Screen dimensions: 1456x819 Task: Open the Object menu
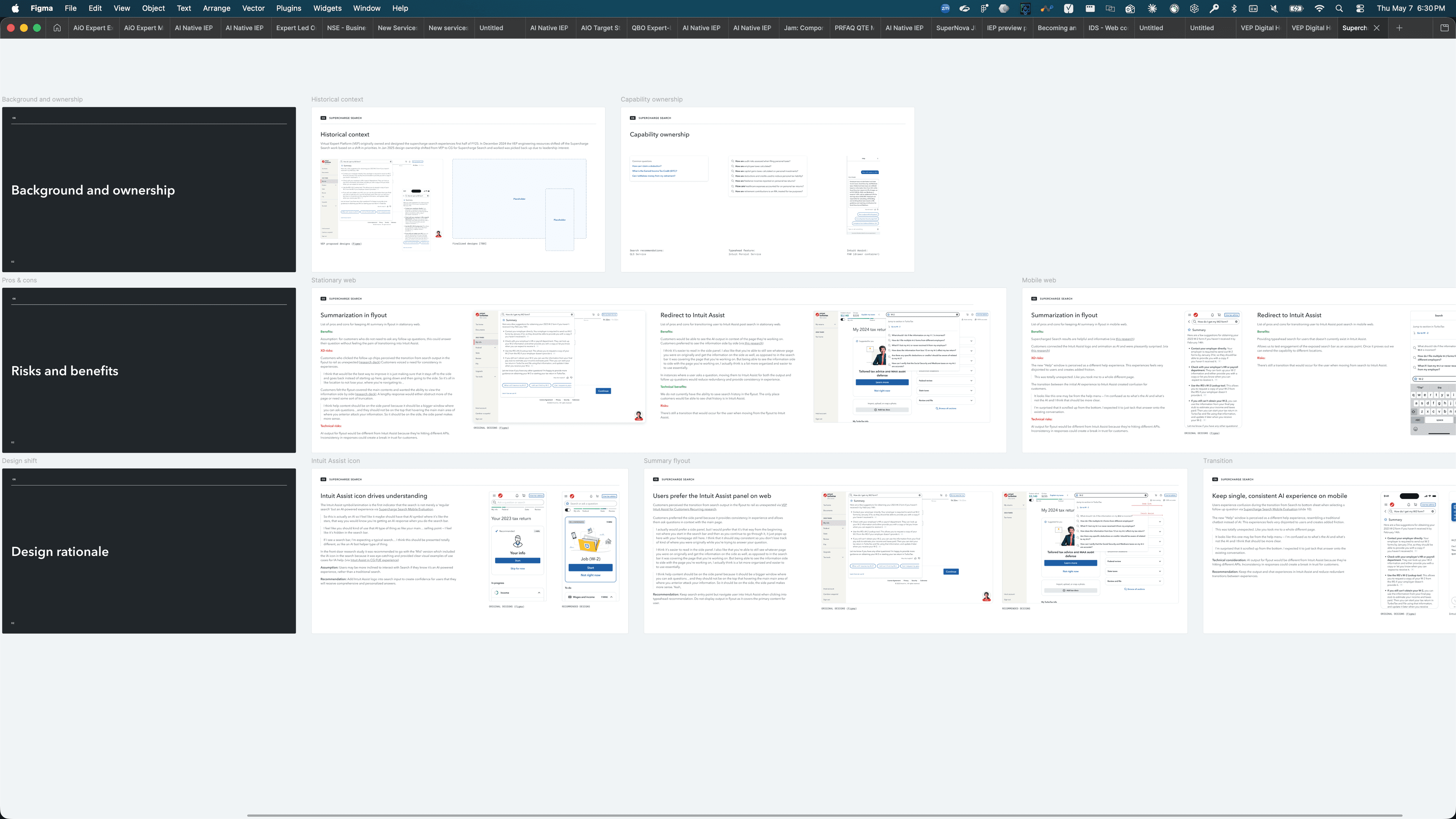pos(153,8)
